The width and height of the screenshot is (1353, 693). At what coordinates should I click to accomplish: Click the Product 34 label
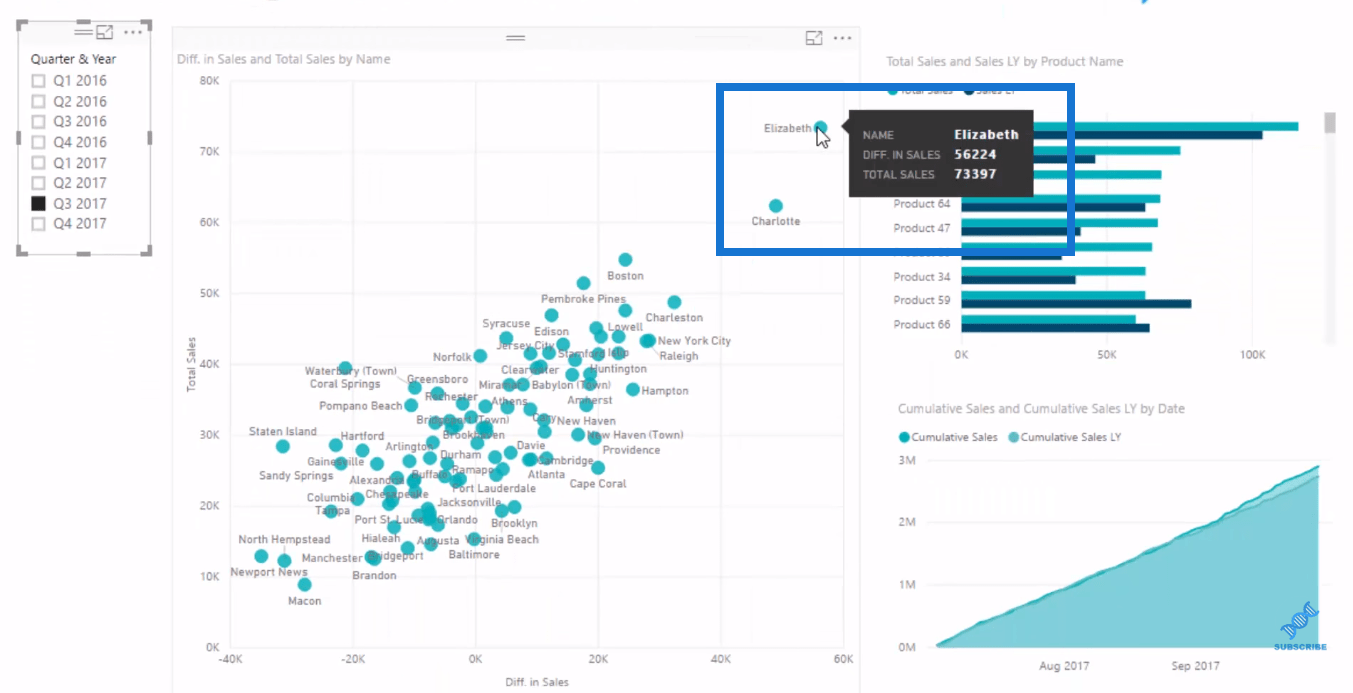point(921,277)
